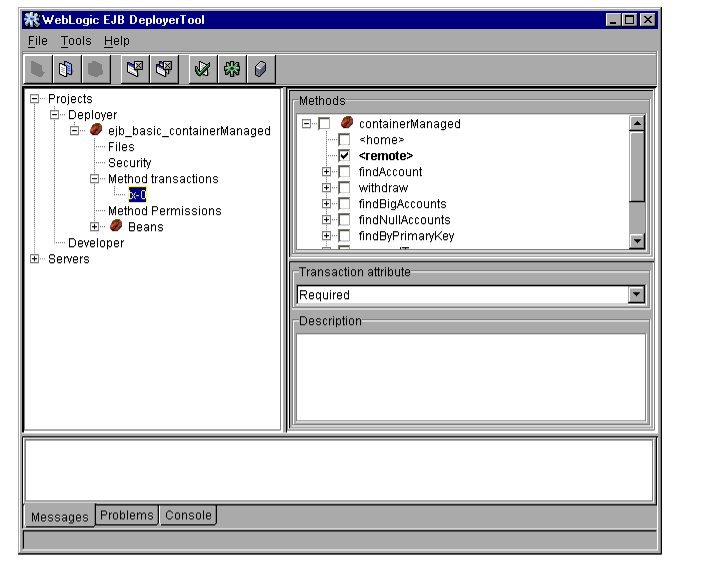Screen dimensions: 713x567
Task: Click the server tower deploy icon
Action: pos(261,70)
